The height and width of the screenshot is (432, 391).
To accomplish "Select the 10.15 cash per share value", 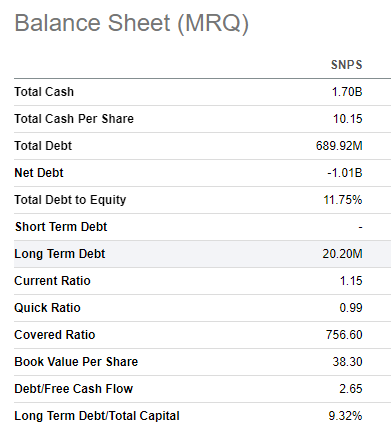I will click(347, 119).
